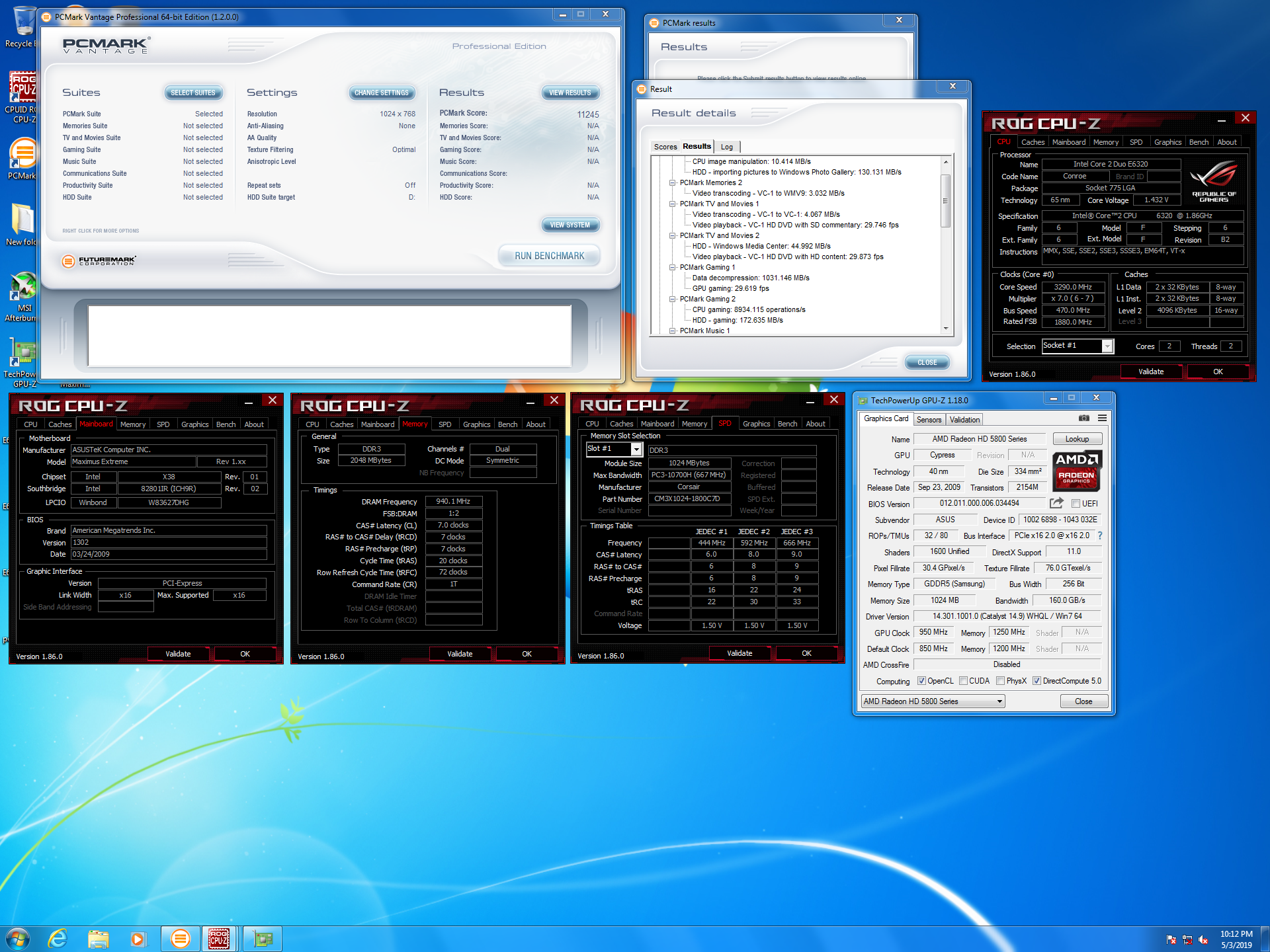The height and width of the screenshot is (952, 1270).
Task: Collapse the PCMark TV and Movies 1 node
Action: click(x=672, y=204)
